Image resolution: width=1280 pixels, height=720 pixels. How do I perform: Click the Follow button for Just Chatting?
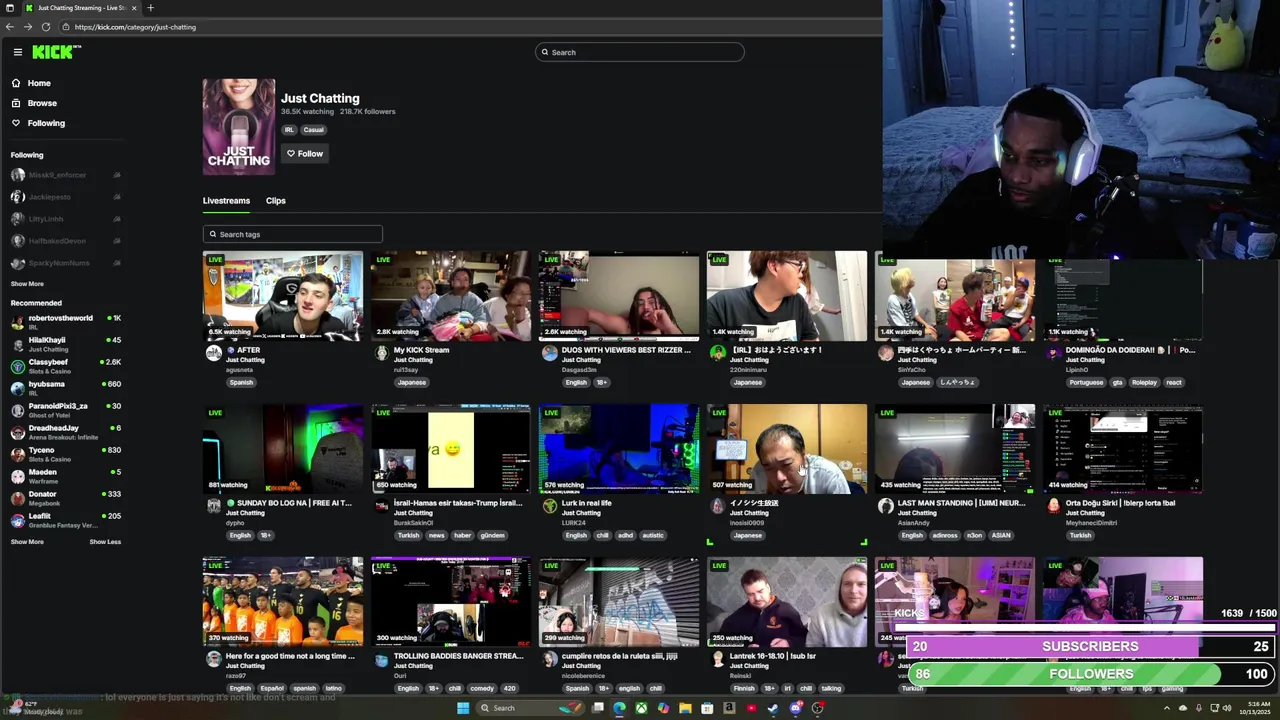(x=304, y=153)
